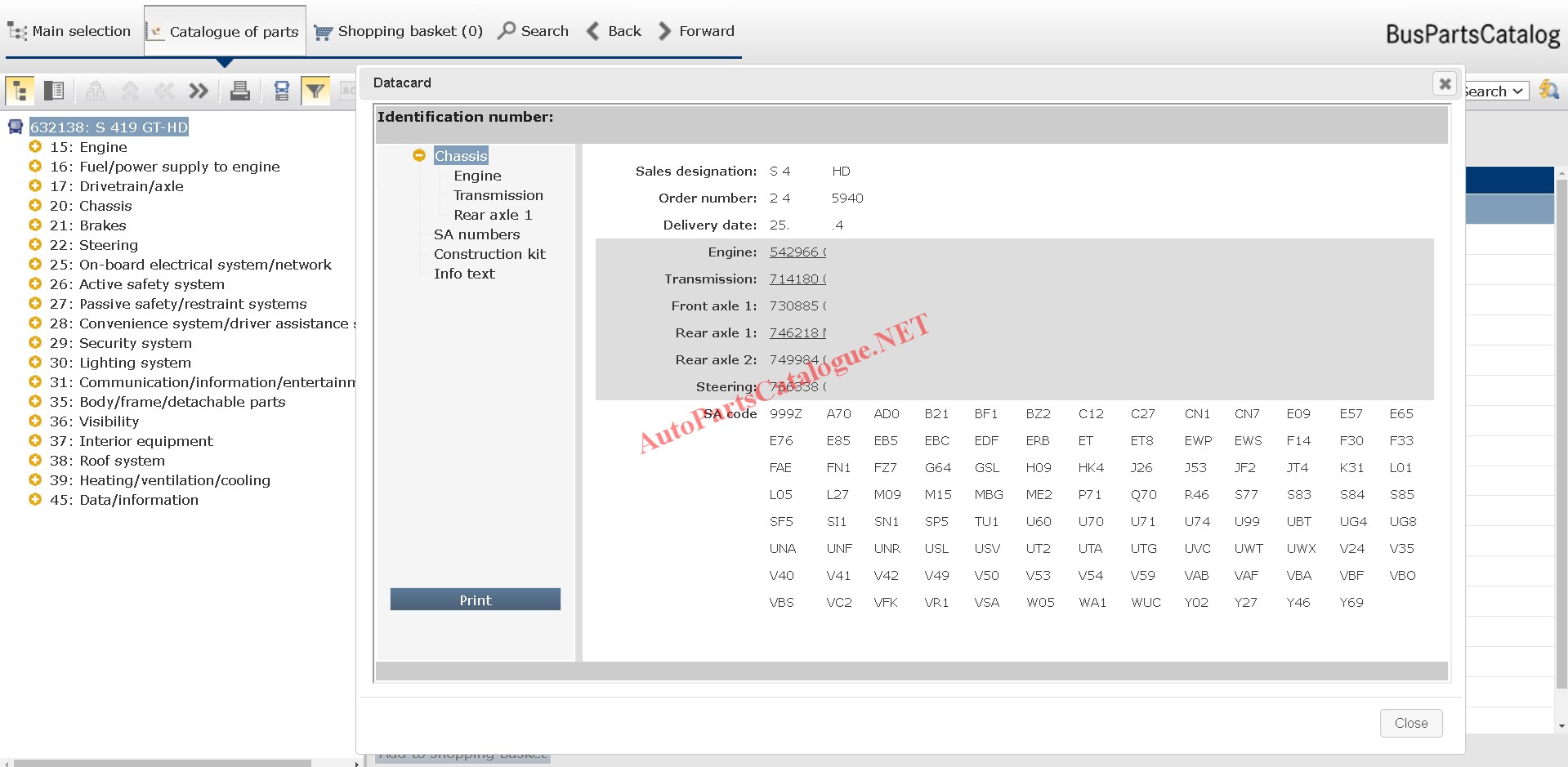
Task: Switch to the list view panel icon
Action: (54, 91)
